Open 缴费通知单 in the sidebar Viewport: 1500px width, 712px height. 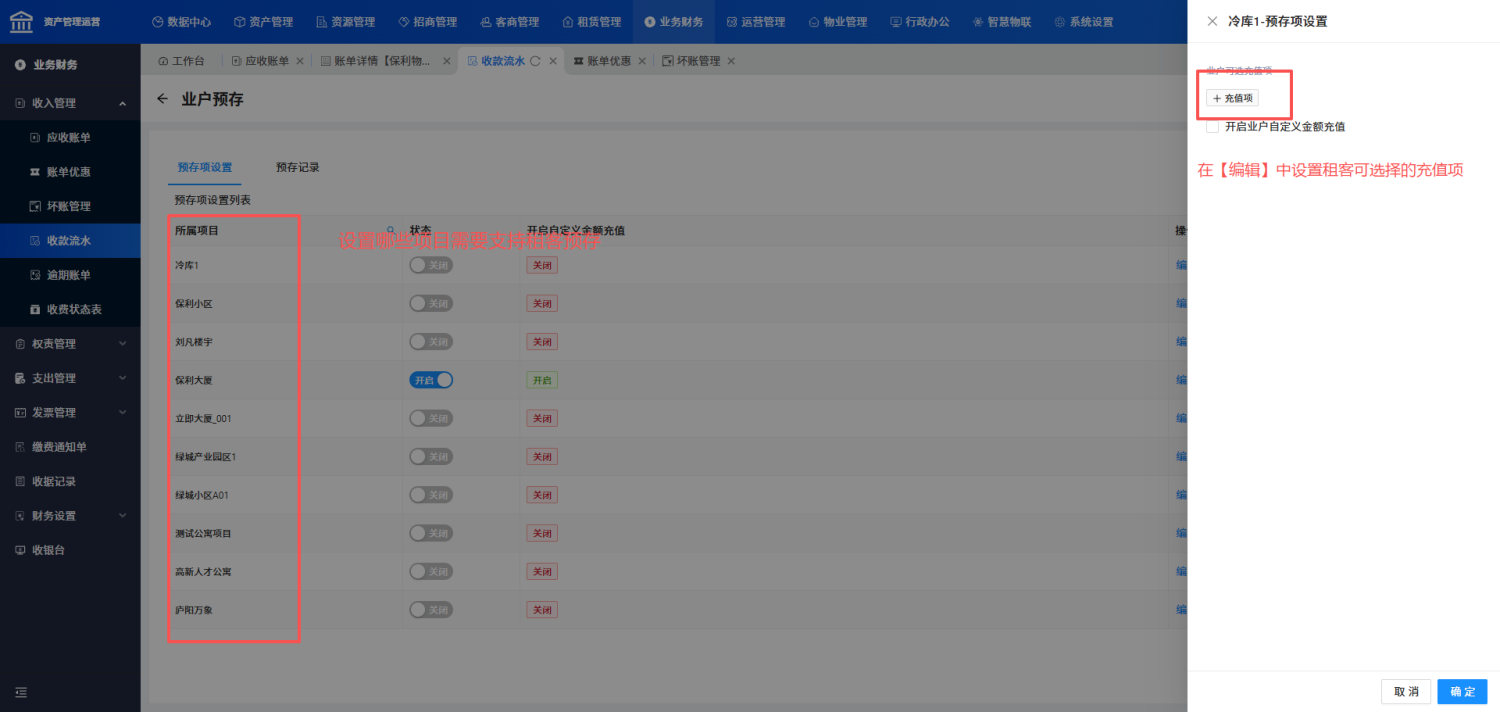[70, 447]
